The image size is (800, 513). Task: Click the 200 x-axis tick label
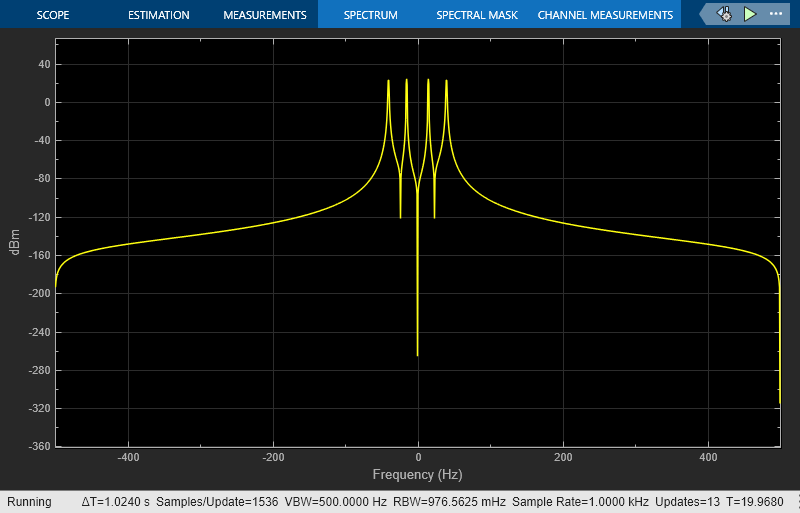tap(563, 457)
